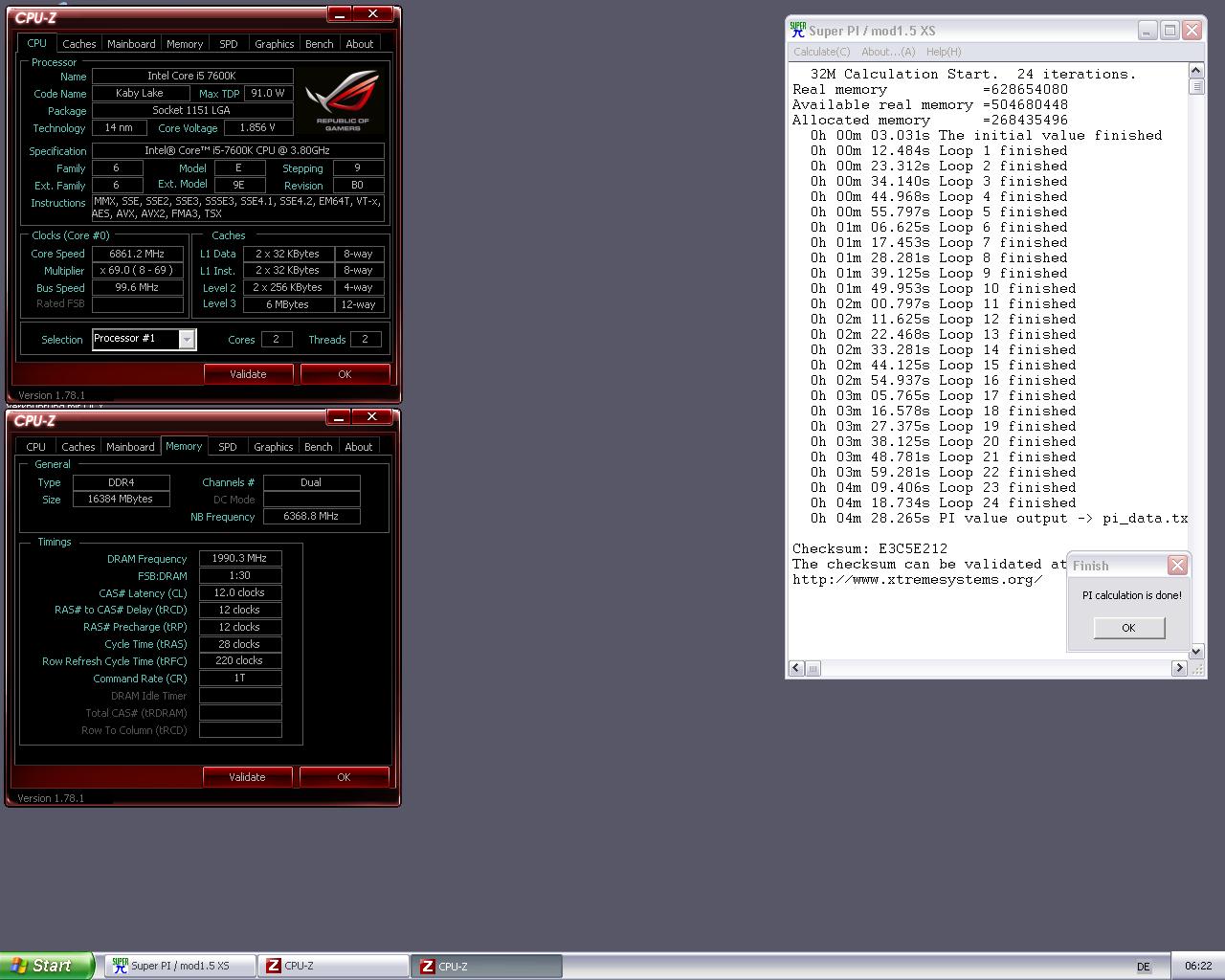Click Validate in the top CPU-Z window

click(x=248, y=374)
